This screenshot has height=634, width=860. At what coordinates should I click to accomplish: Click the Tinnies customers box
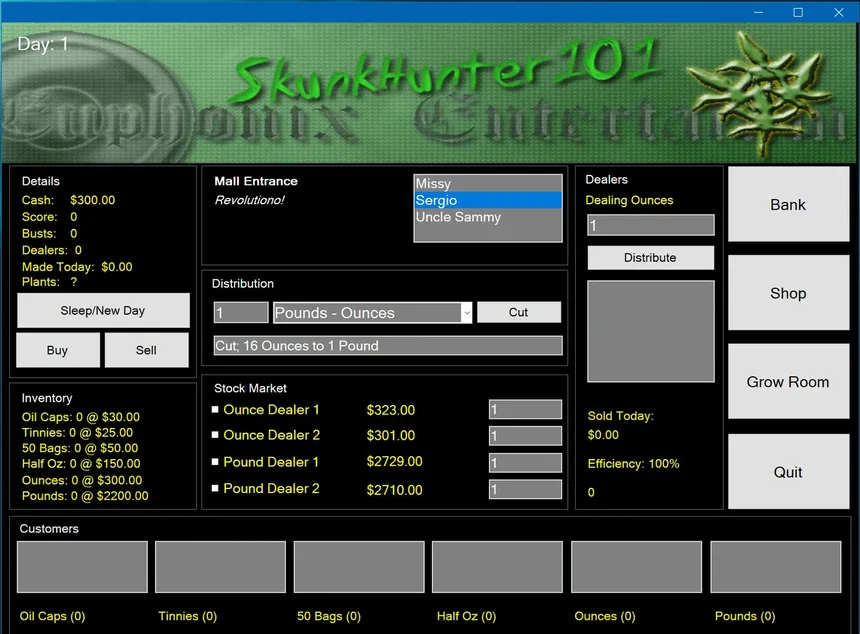(220, 567)
